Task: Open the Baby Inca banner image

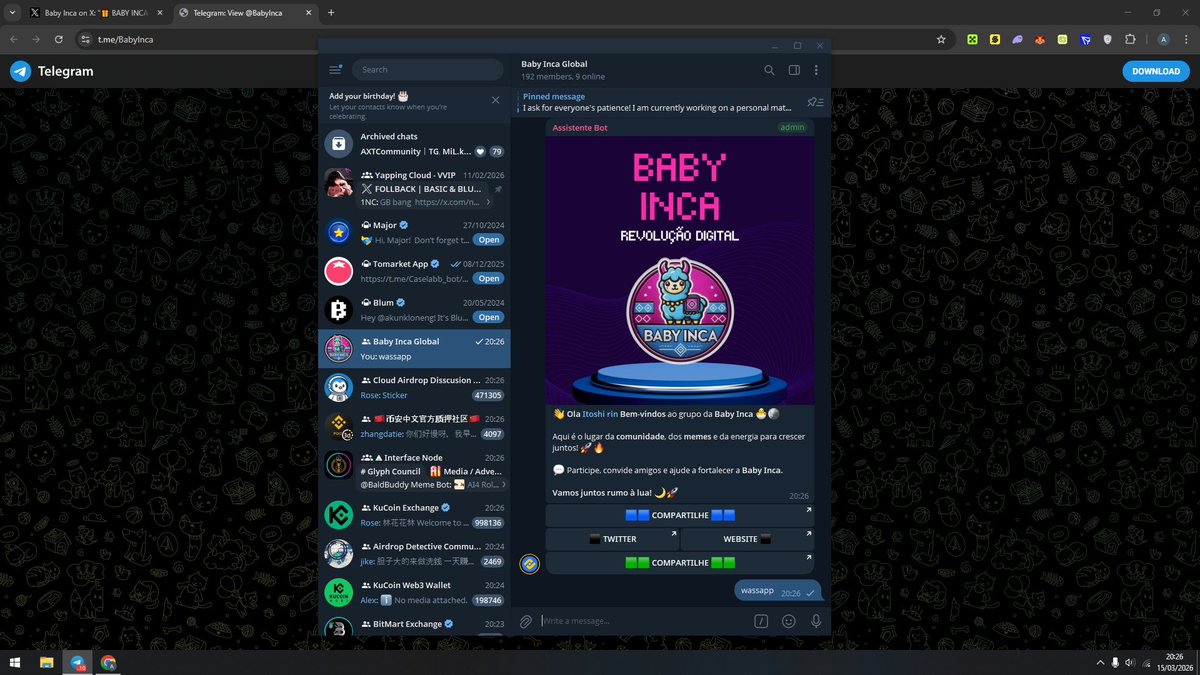Action: [680, 270]
